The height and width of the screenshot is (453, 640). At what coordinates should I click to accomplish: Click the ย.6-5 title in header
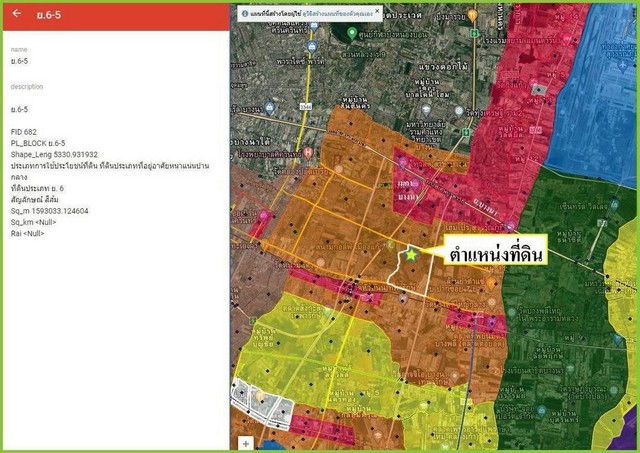tap(47, 14)
